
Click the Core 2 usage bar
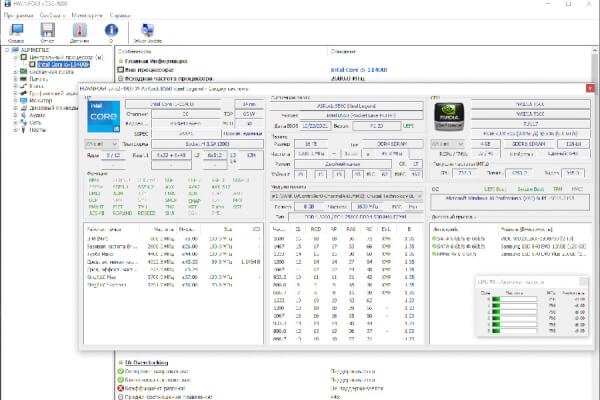(x=514, y=312)
